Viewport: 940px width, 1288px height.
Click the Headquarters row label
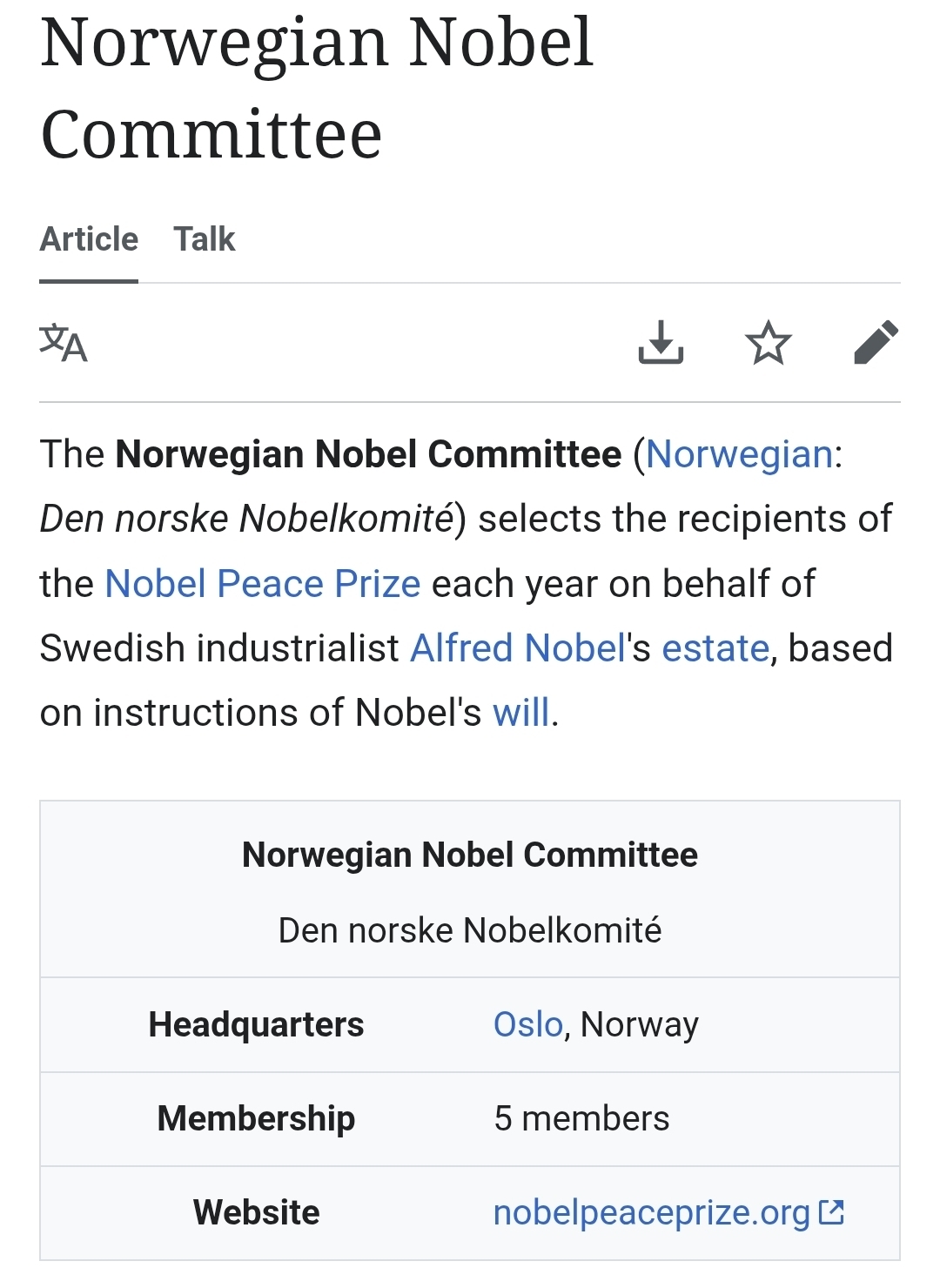point(256,1024)
